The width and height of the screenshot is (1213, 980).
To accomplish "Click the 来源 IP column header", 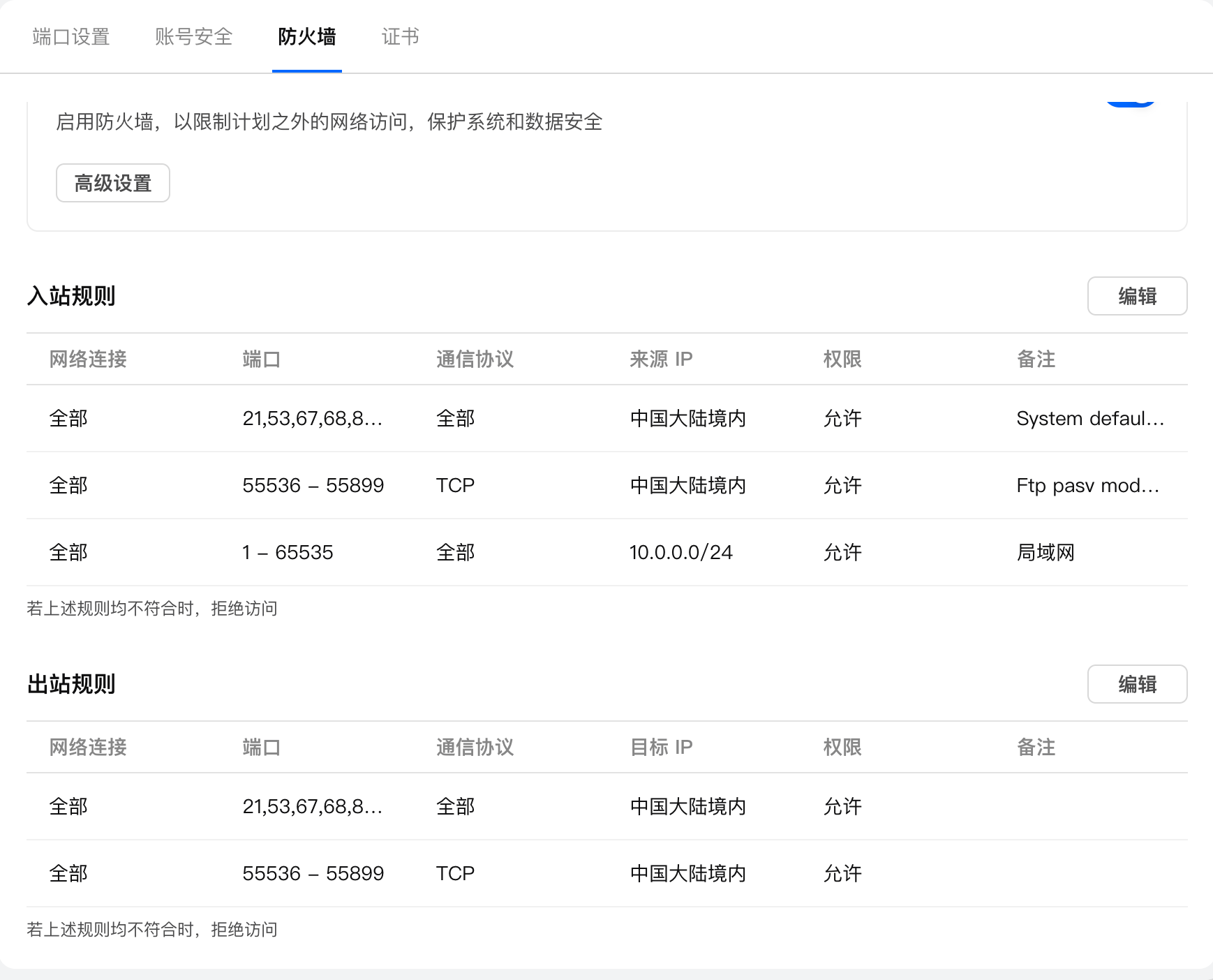I will pos(661,359).
